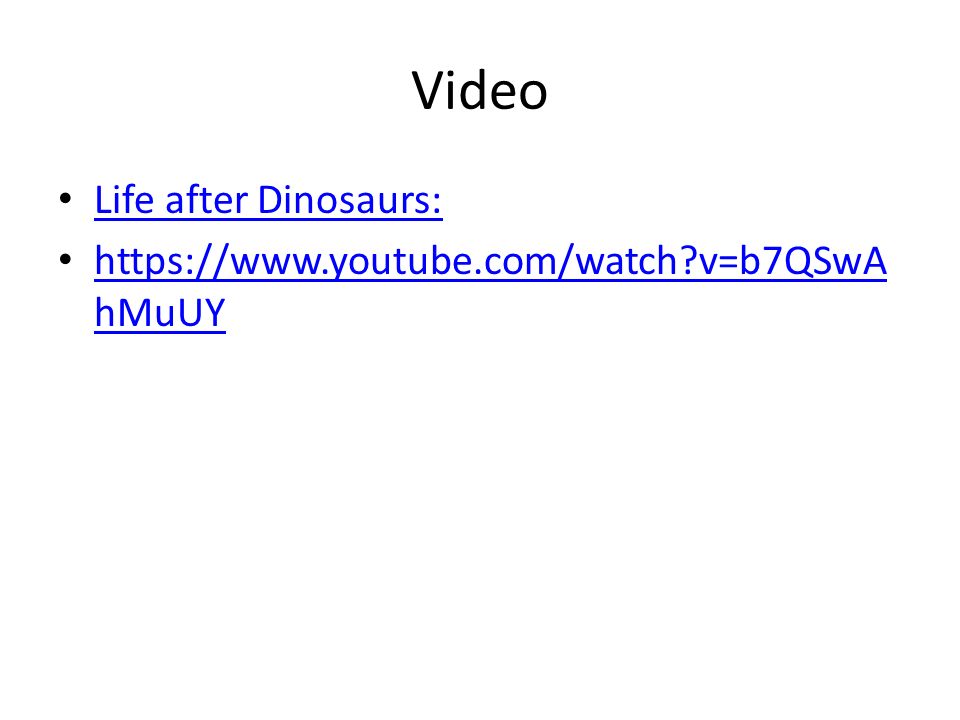This screenshot has height=720, width=960.
Task: Click the word after in first link
Action: 206,200
